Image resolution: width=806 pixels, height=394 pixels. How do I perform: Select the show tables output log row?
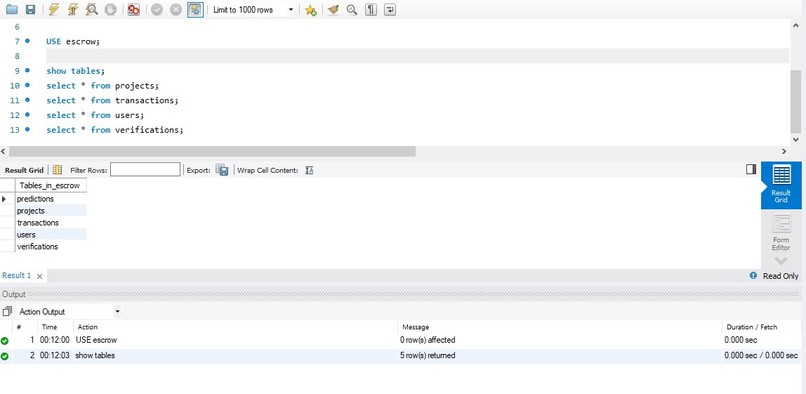pyautogui.click(x=400, y=355)
